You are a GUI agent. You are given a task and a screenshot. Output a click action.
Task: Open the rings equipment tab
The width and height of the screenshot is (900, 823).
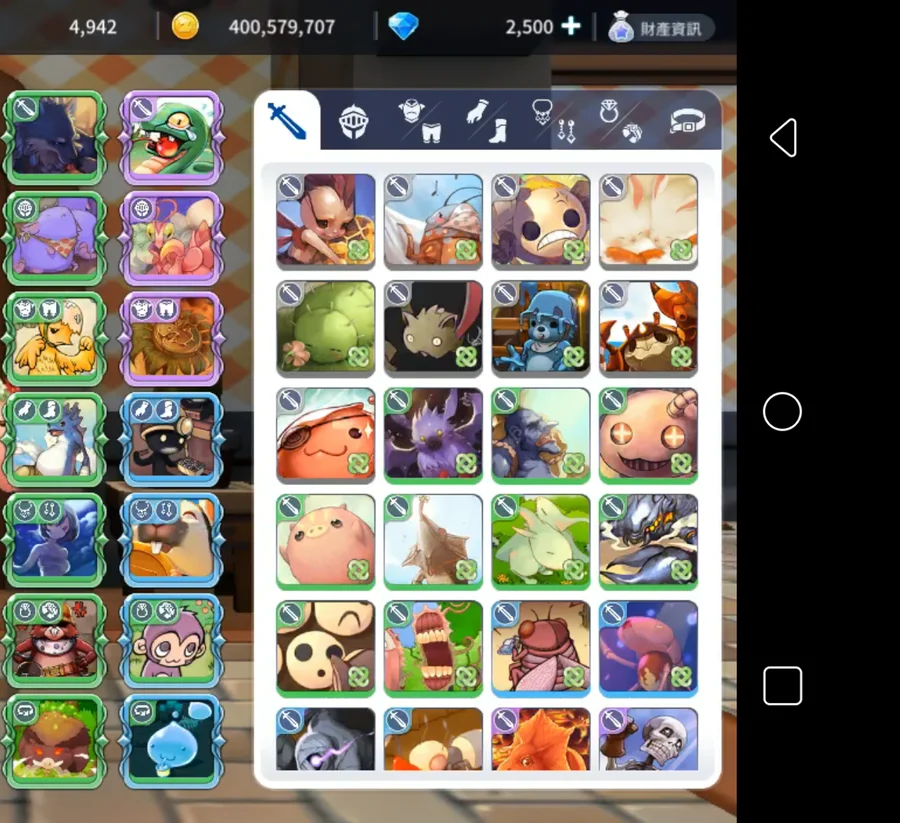621,121
